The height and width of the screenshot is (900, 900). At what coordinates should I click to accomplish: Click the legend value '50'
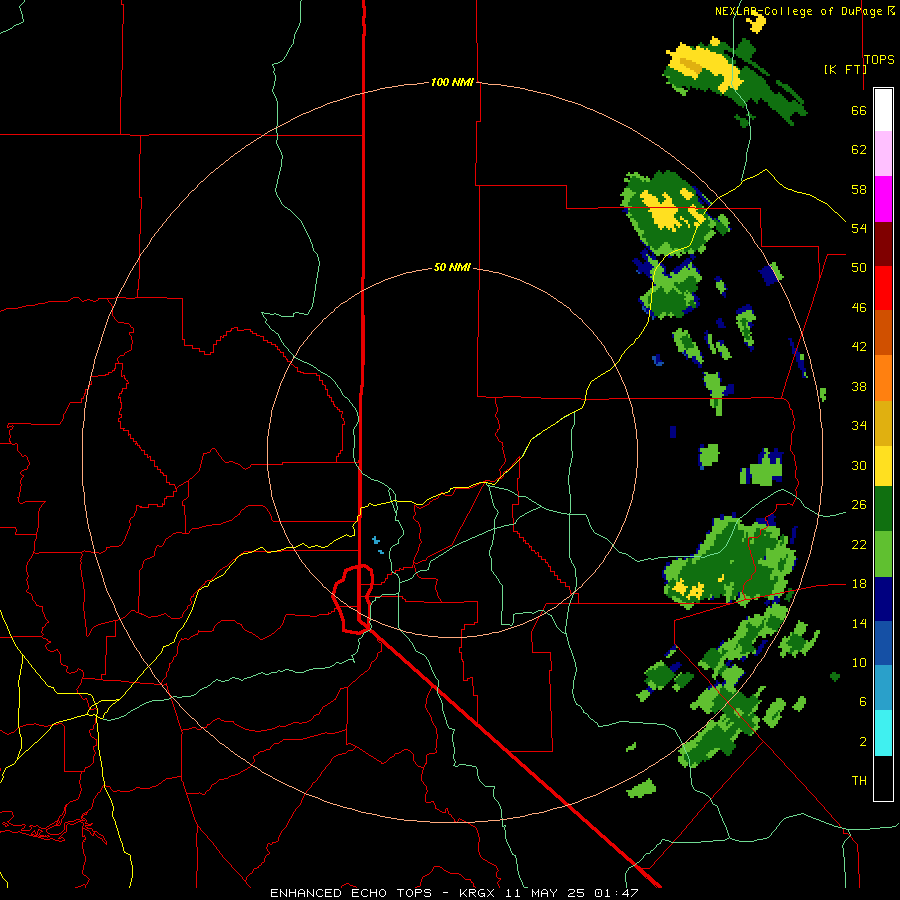click(x=859, y=268)
